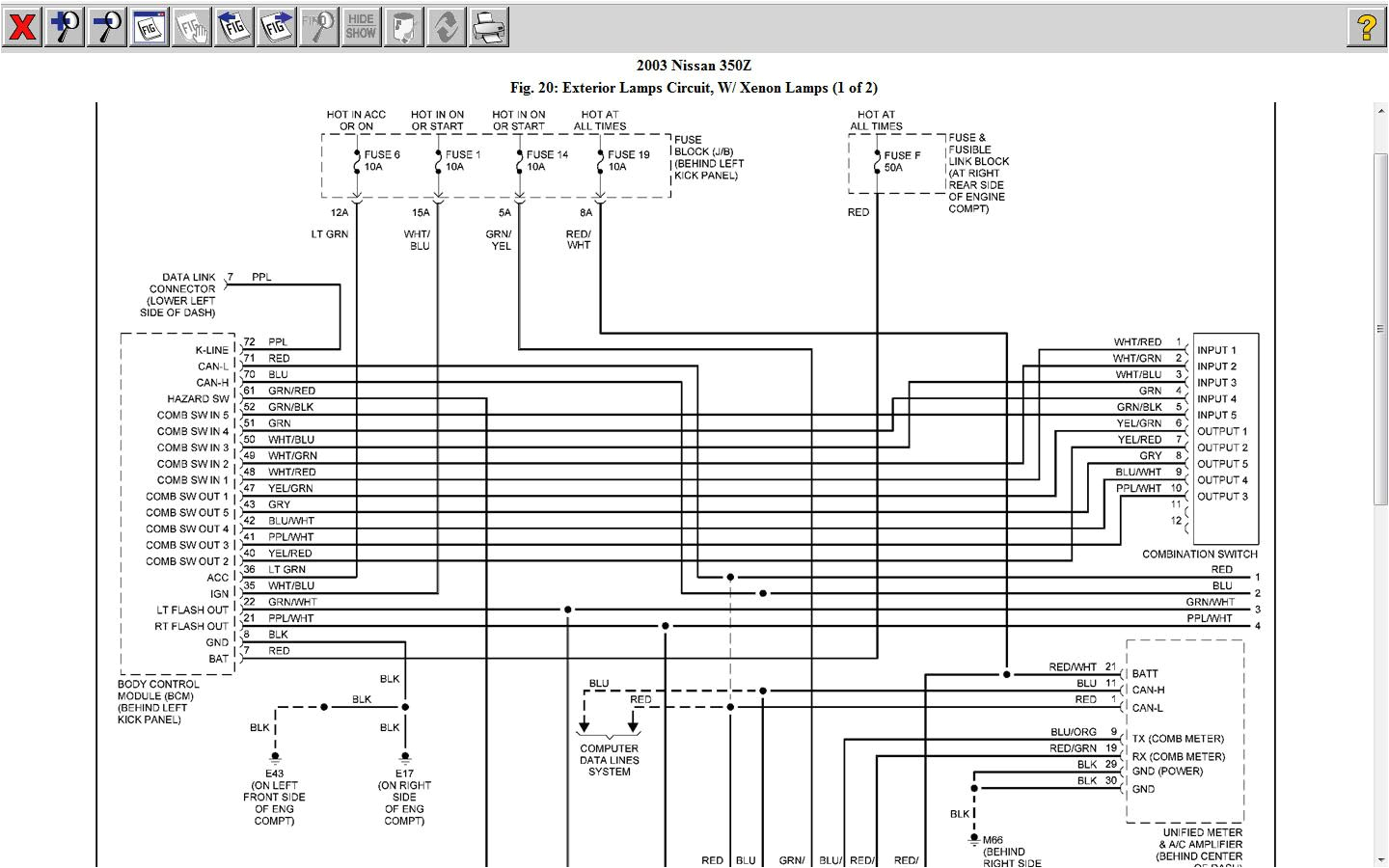The height and width of the screenshot is (868, 1389).
Task: Go to the next figure
Action: pyautogui.click(x=277, y=27)
